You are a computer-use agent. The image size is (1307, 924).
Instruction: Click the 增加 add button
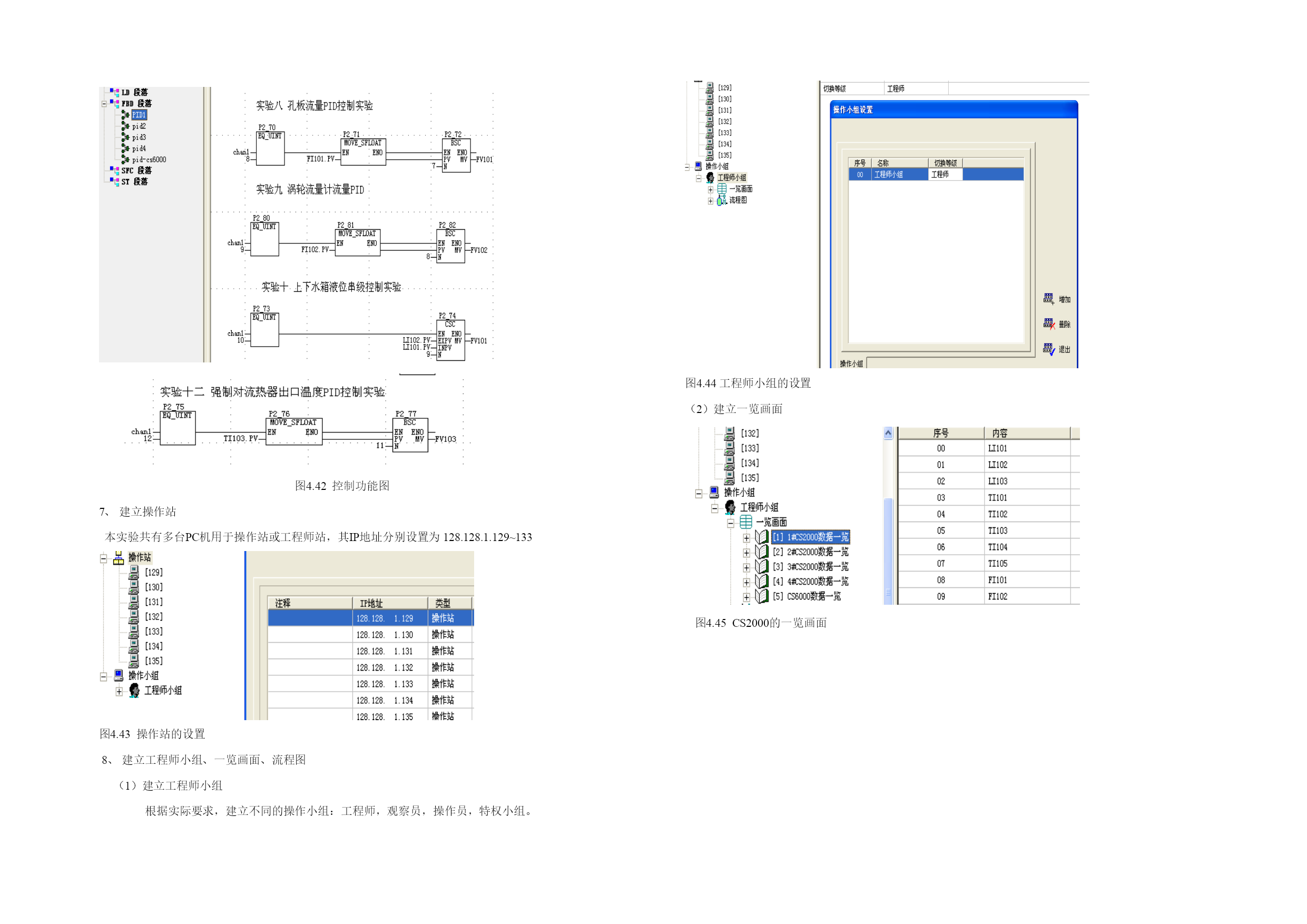coord(1057,299)
